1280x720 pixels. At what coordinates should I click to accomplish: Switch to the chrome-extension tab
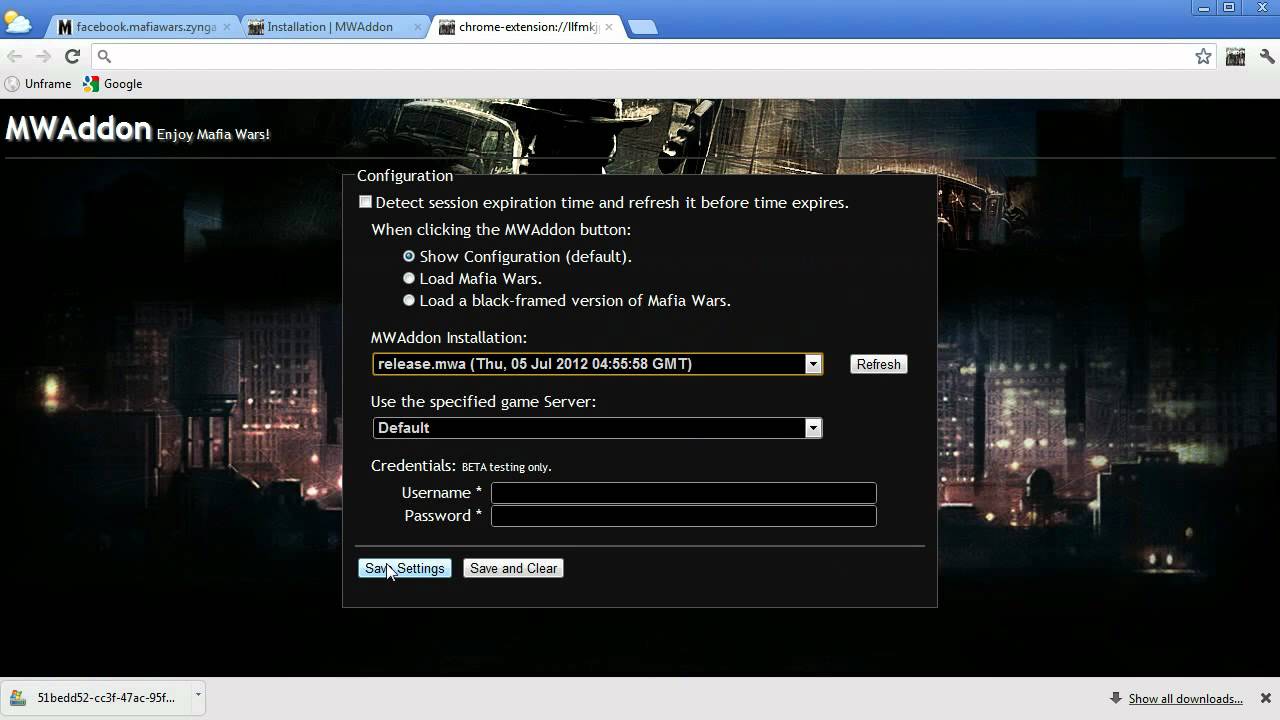click(x=527, y=27)
